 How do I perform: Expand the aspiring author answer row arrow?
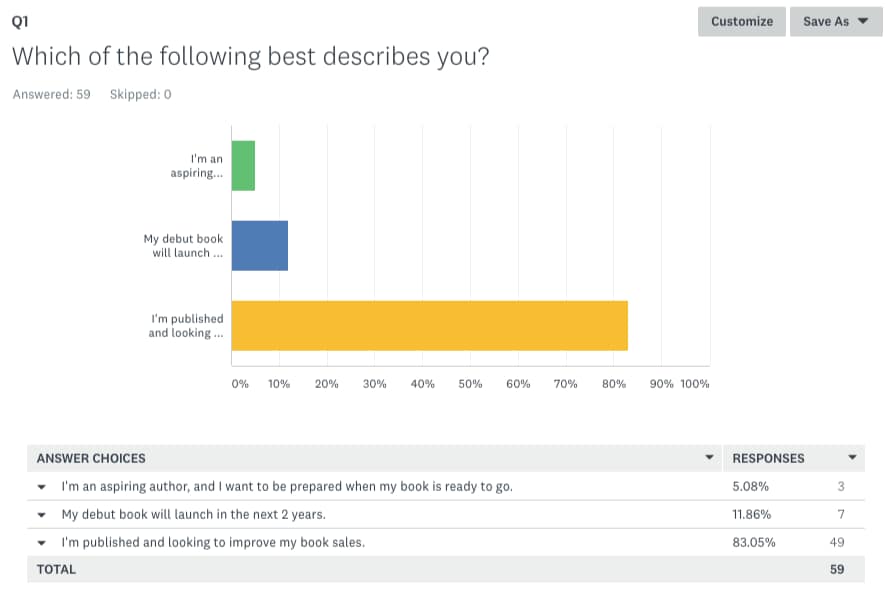tap(42, 487)
